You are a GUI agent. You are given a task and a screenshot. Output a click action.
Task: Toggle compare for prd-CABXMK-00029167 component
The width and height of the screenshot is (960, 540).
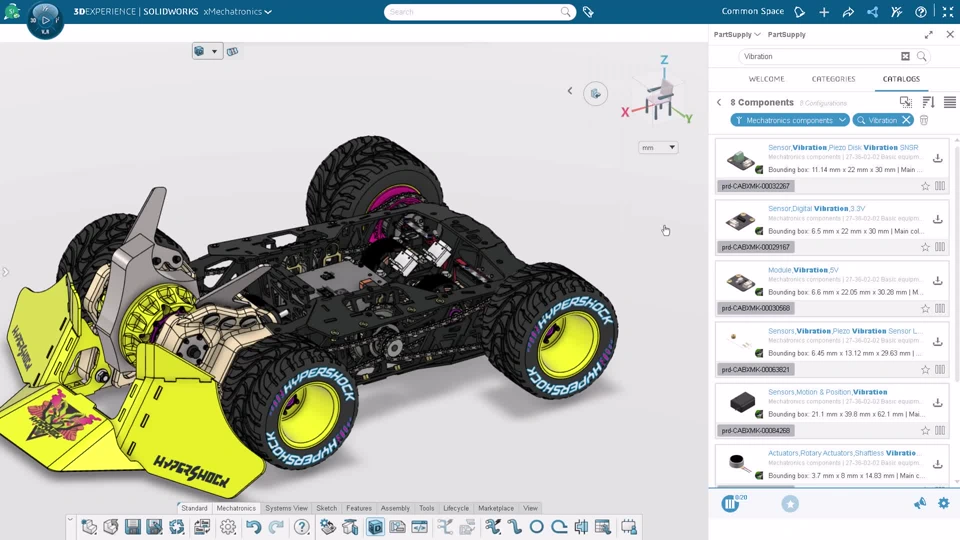[x=940, y=247]
